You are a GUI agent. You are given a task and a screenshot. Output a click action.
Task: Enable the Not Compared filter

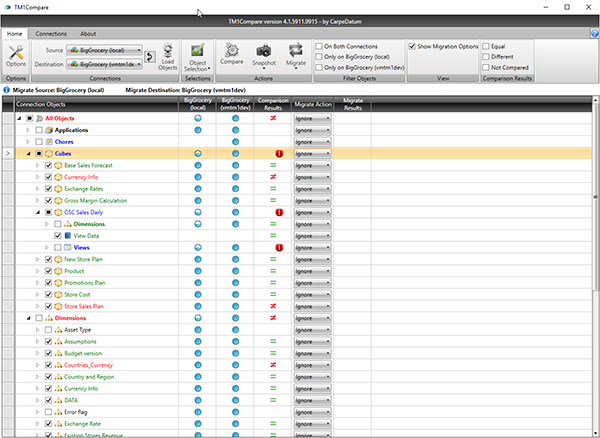(486, 67)
